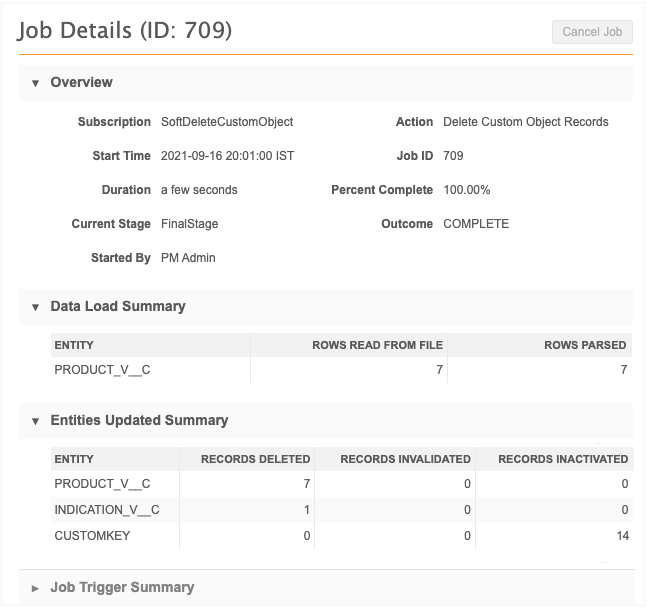Select the CUSTOMKEY entity row
Screen dimensions: 647x610
pos(92,536)
